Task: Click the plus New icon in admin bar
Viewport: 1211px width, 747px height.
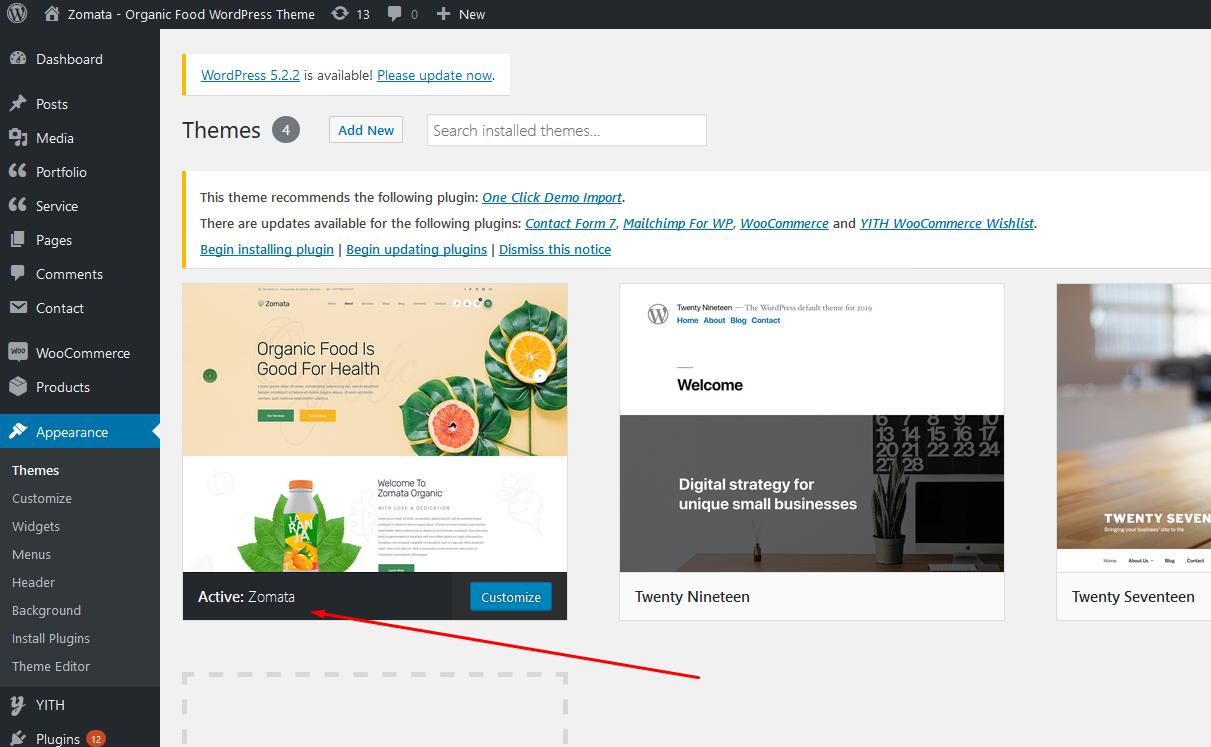Action: (x=444, y=14)
